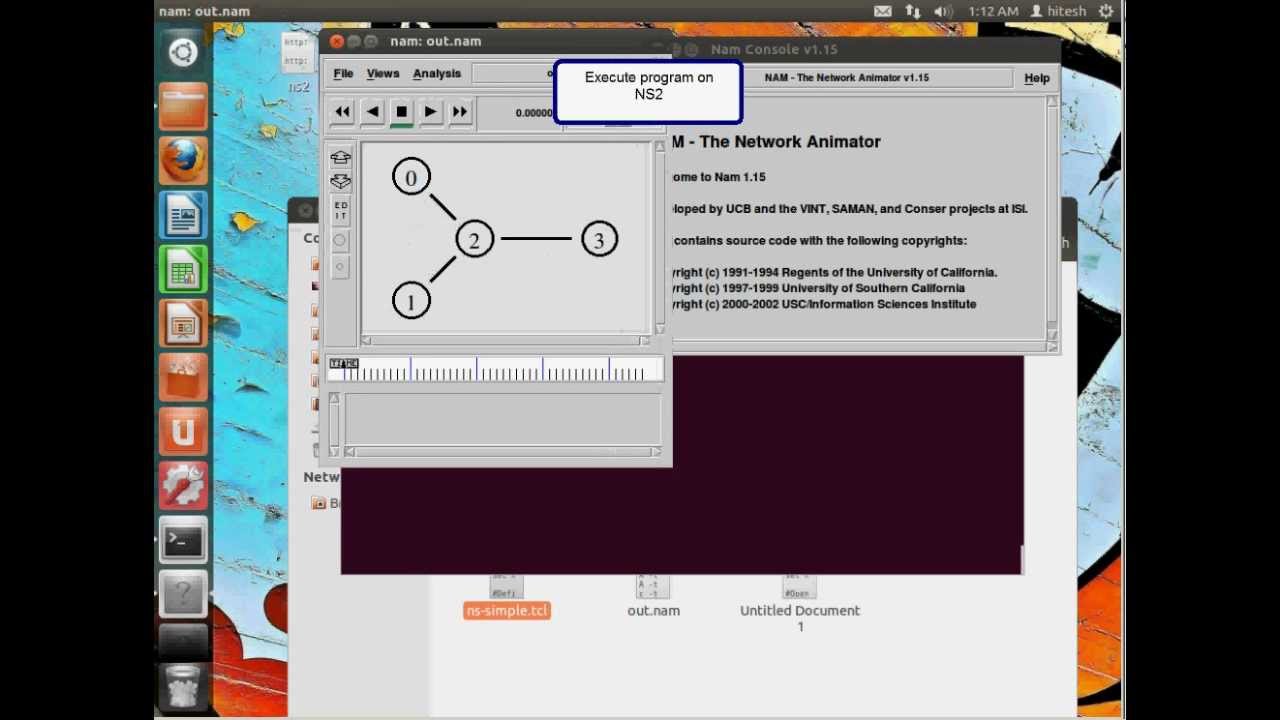The height and width of the screenshot is (720, 1280).
Task: Click 'NAM - The Network Animator v1.15' label
Action: pos(846,78)
